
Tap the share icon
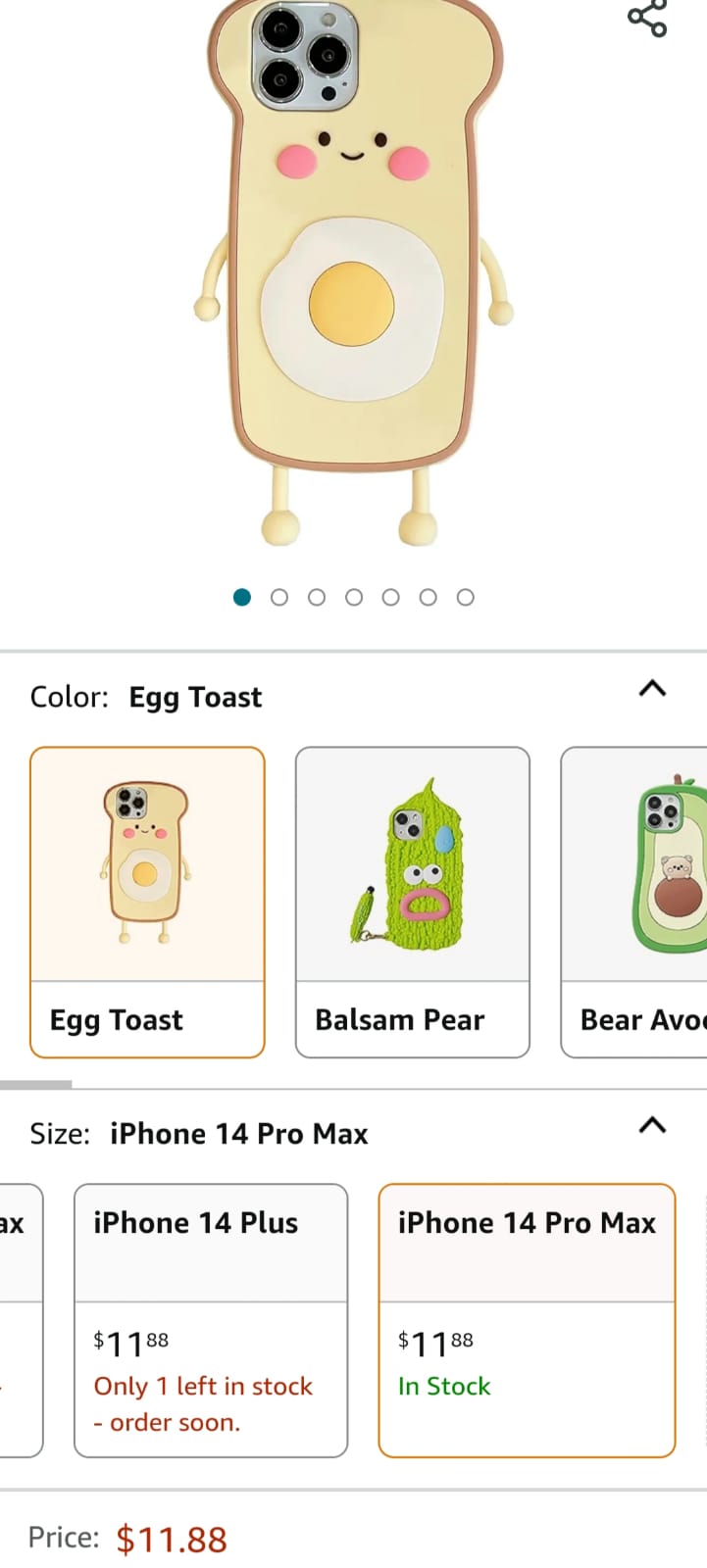point(647,18)
